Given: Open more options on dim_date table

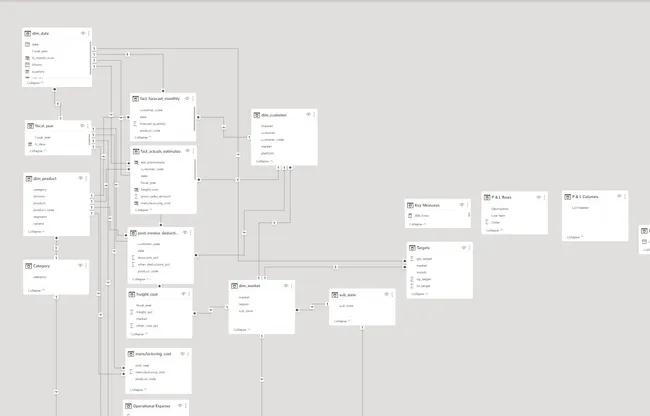Looking at the screenshot, I should click(x=89, y=34).
